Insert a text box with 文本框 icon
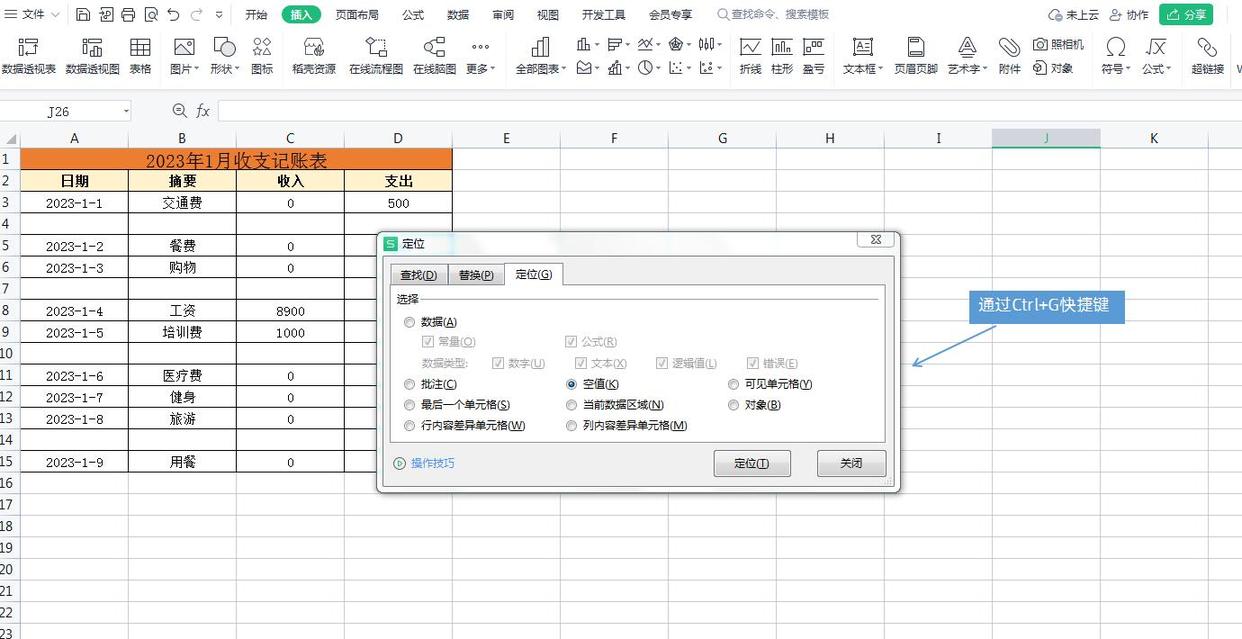 pos(862,56)
